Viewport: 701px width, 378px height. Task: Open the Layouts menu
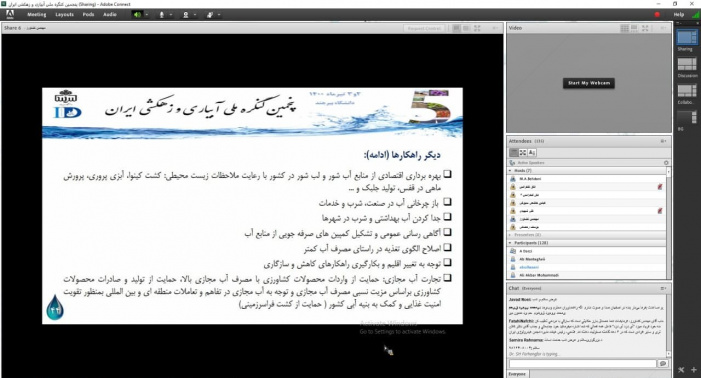64,15
